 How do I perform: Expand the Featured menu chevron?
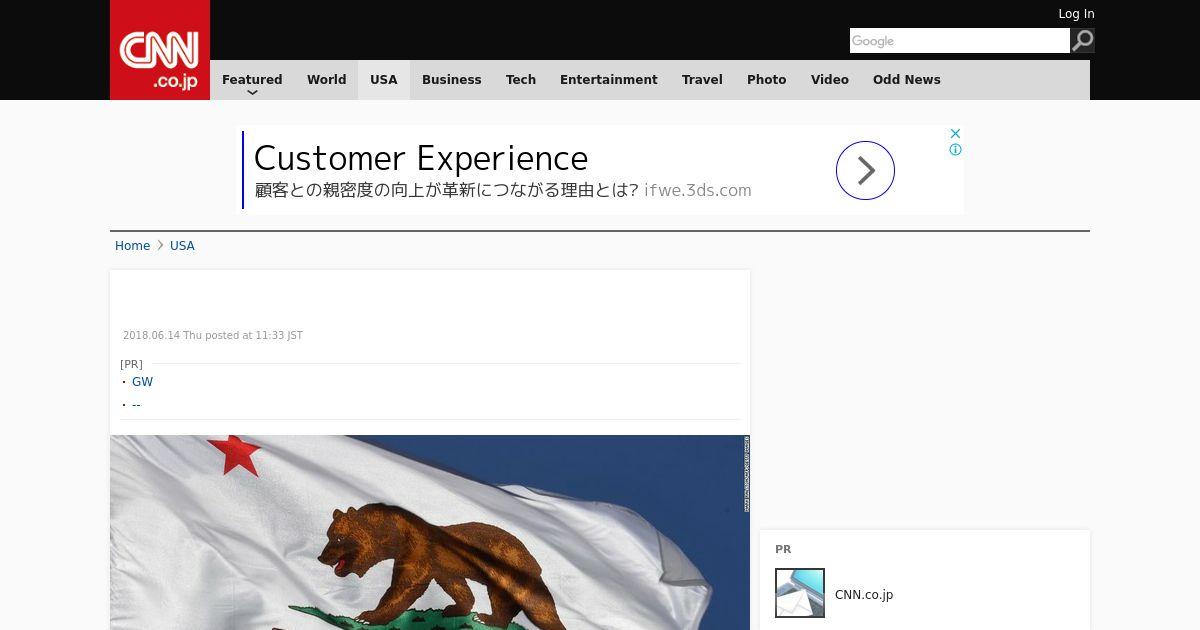click(x=252, y=92)
